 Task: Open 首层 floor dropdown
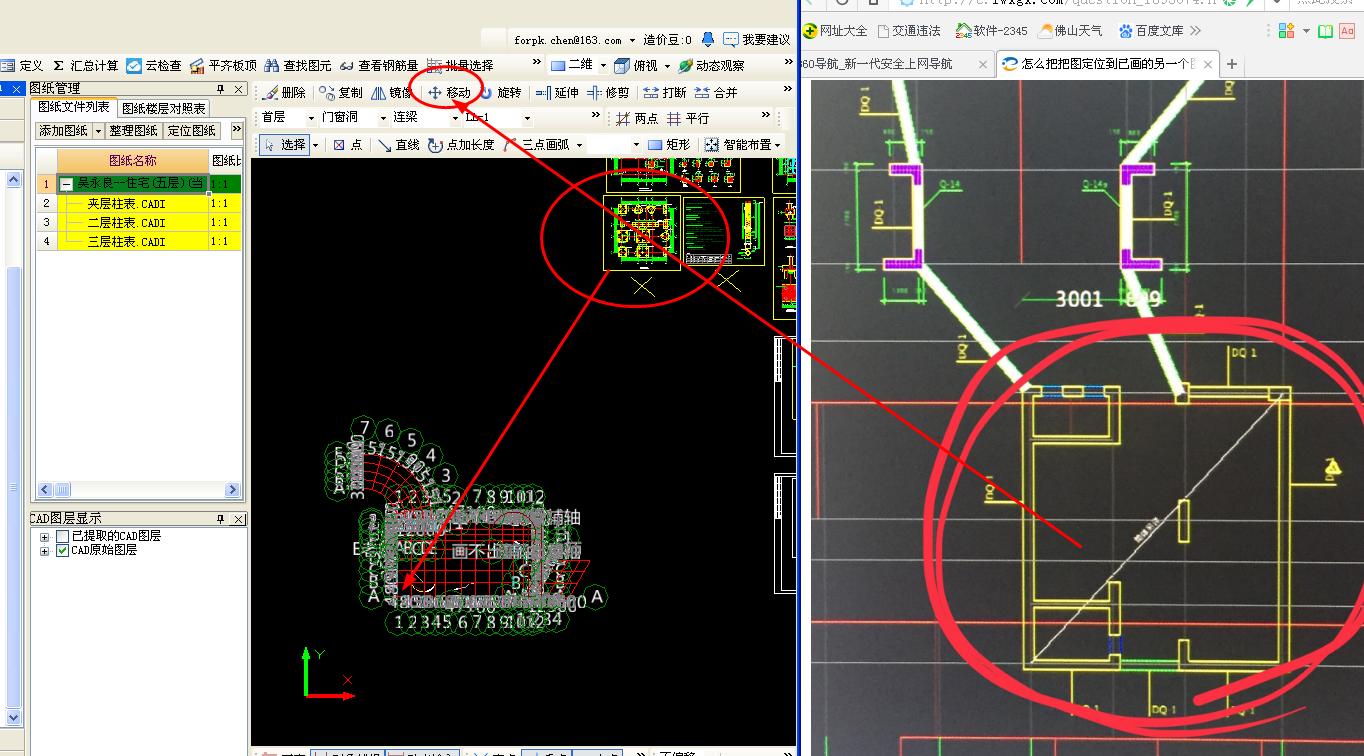(311, 118)
